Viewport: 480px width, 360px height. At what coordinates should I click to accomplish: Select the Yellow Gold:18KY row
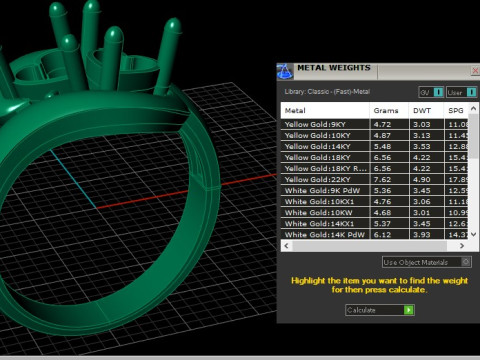click(x=375, y=157)
